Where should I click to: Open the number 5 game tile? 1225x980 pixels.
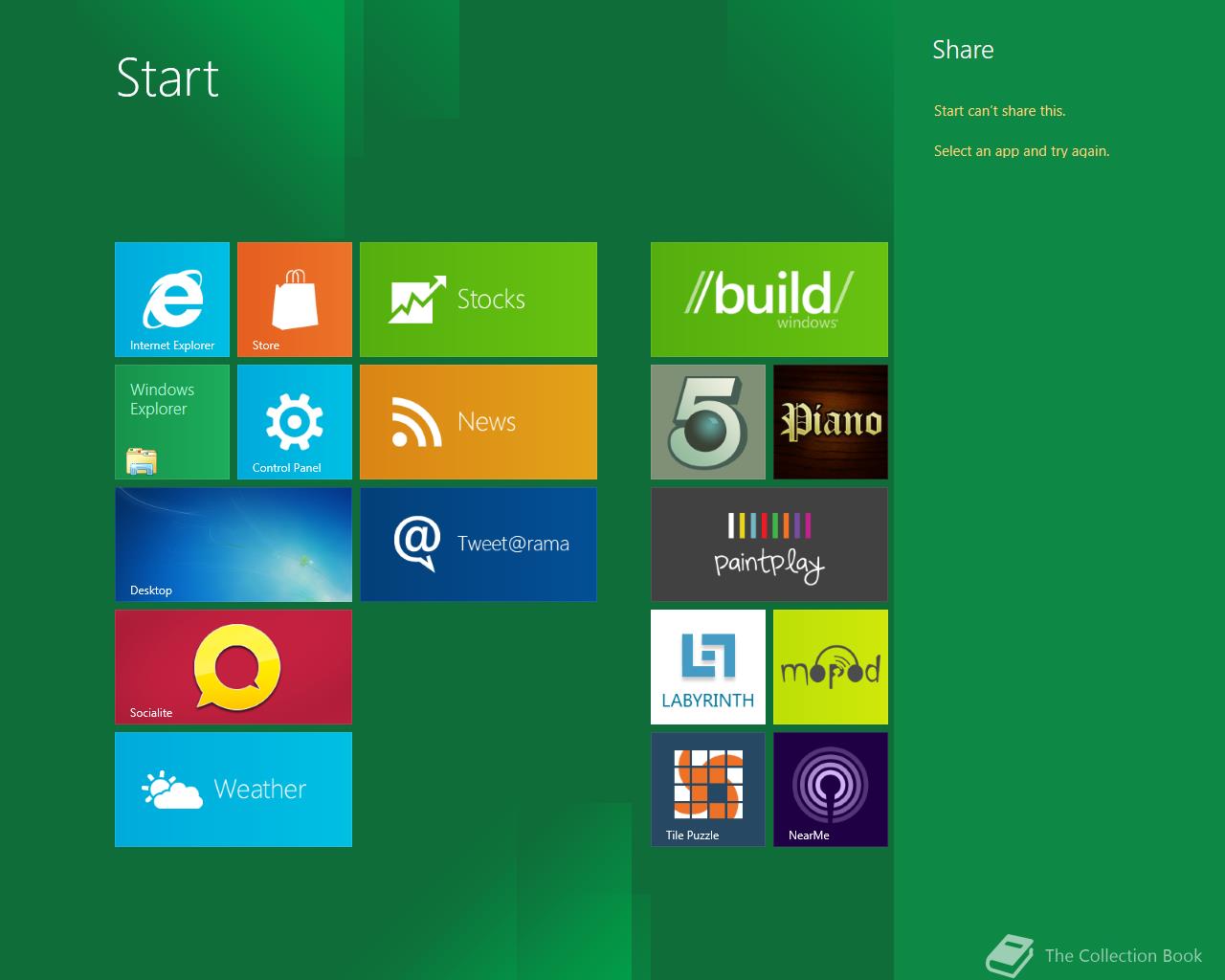708,422
